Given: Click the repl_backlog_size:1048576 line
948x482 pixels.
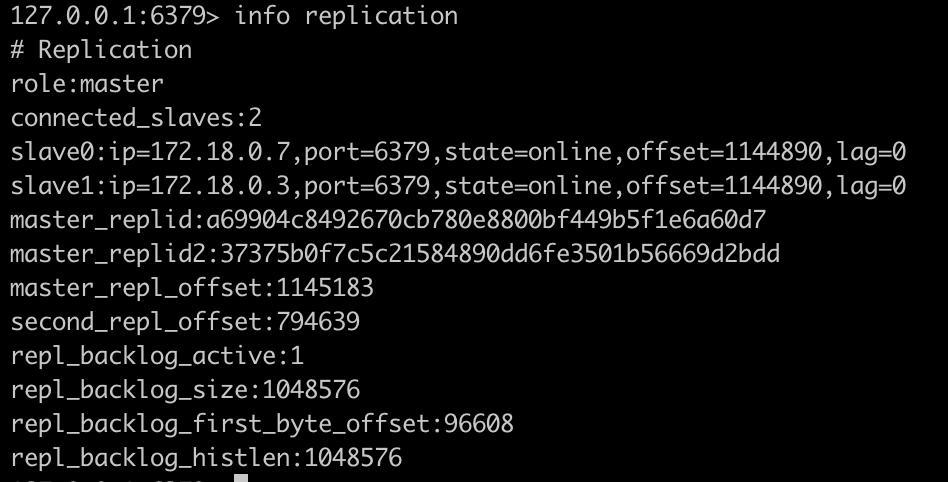Looking at the screenshot, I should click(185, 390).
